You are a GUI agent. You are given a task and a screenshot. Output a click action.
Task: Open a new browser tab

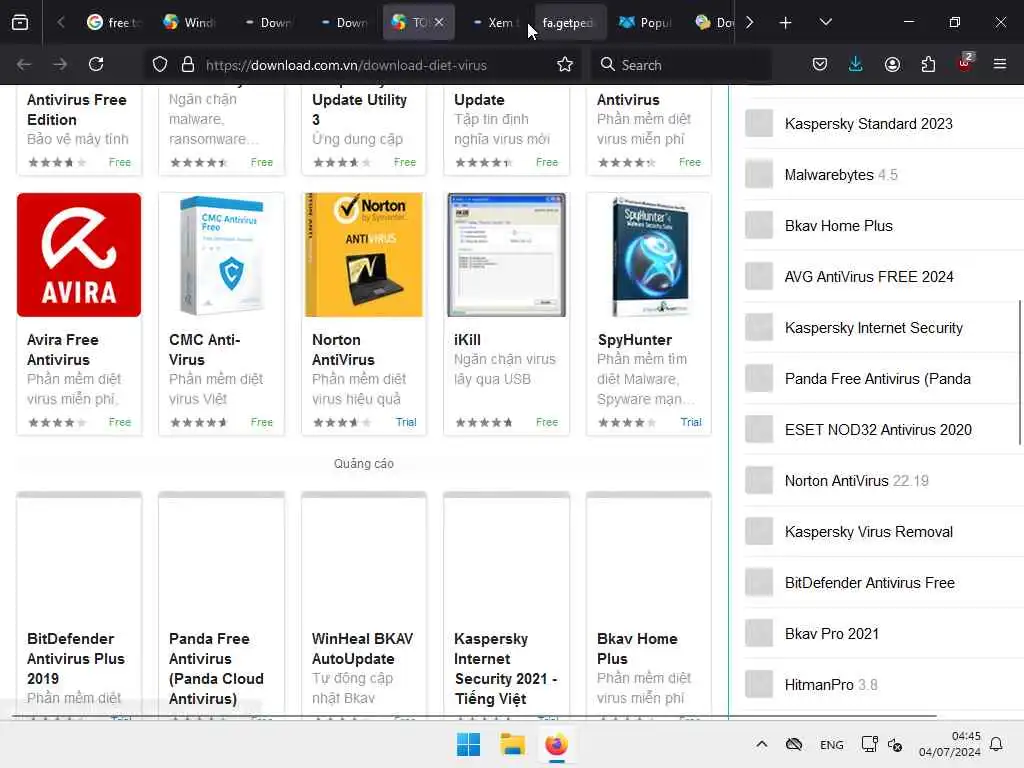click(x=786, y=23)
